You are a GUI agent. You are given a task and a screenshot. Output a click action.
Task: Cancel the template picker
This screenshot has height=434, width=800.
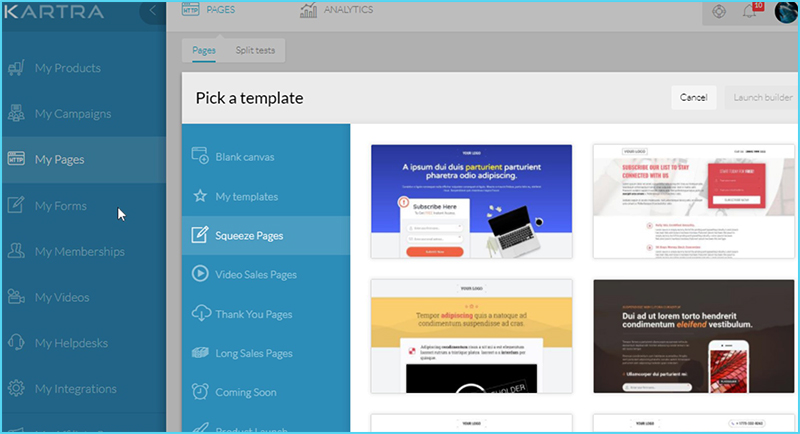(x=693, y=97)
